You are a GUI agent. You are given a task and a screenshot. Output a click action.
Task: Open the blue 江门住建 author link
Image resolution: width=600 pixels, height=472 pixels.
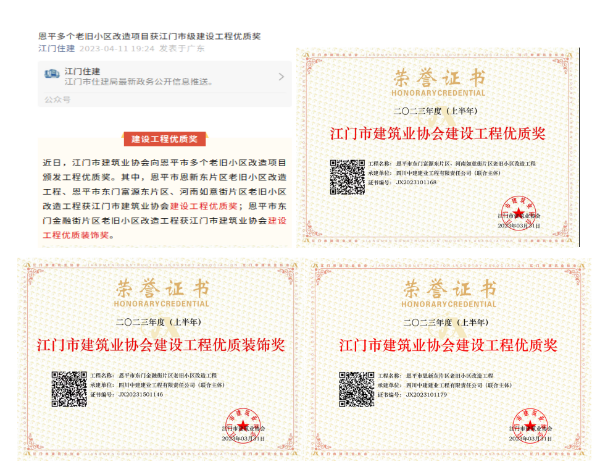(57, 49)
